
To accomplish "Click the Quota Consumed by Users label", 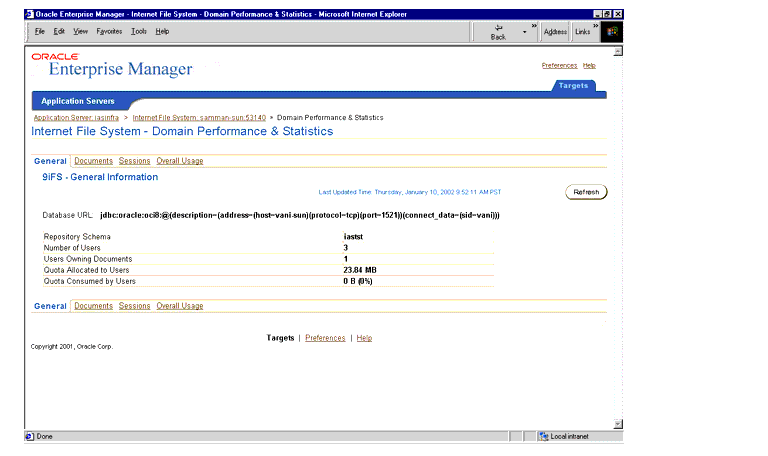I will [x=90, y=282].
